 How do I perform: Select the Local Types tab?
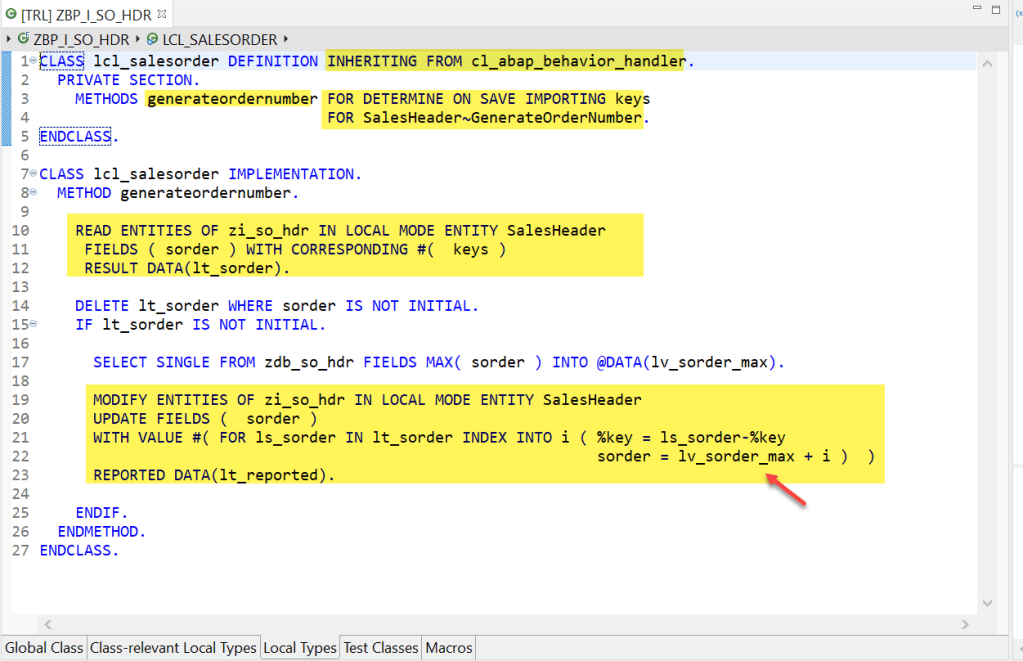pyautogui.click(x=300, y=648)
